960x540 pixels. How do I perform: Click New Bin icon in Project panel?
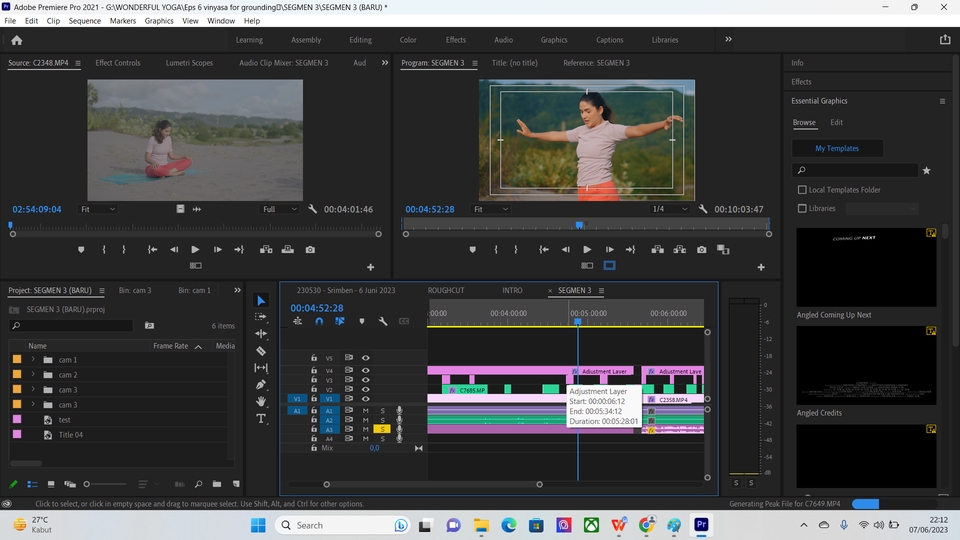point(217,484)
